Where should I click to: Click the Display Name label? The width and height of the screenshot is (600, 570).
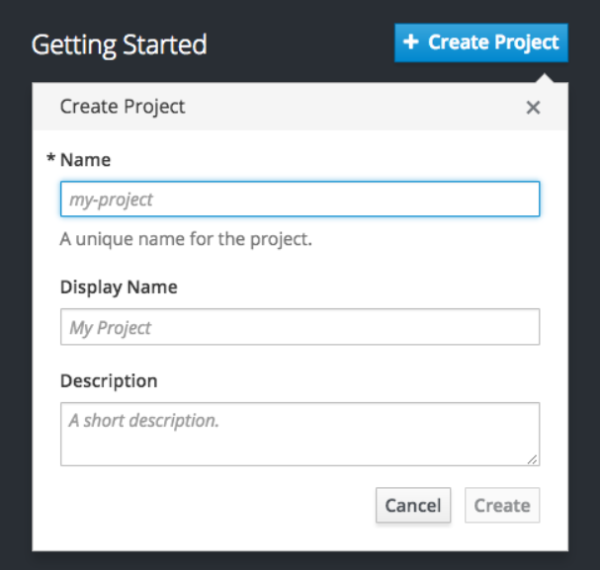click(x=118, y=287)
